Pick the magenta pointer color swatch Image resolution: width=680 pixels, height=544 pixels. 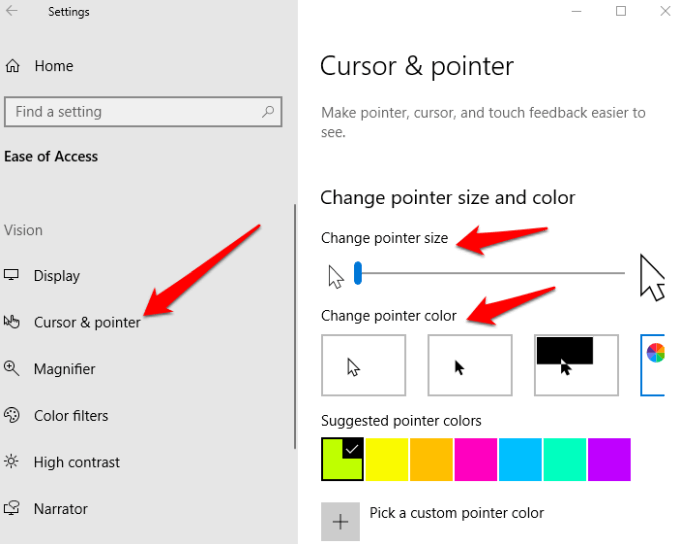click(x=476, y=459)
